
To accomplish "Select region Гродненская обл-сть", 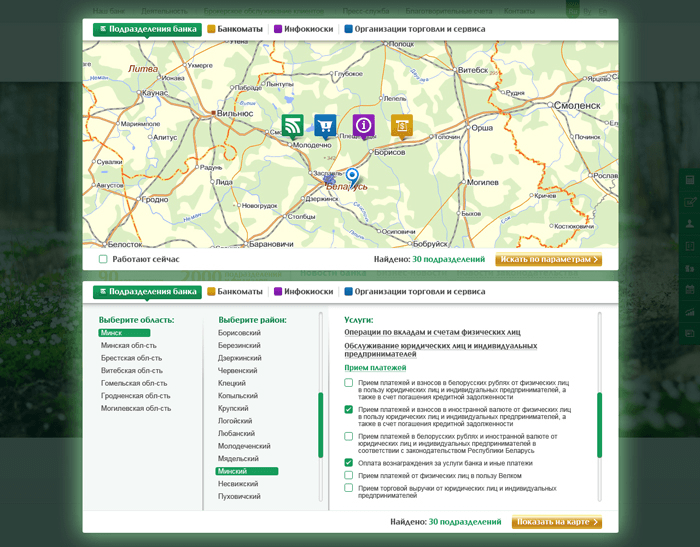I will tap(135, 395).
